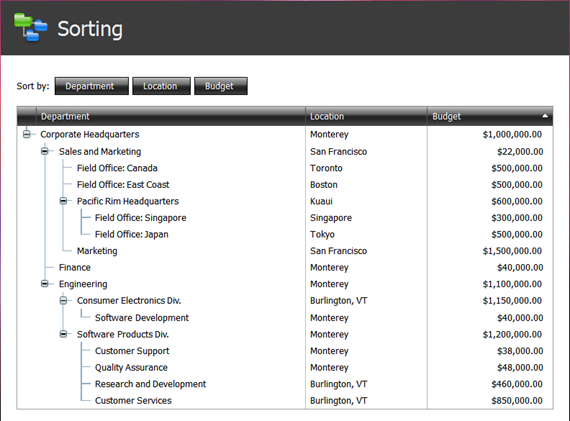Sort by Department using the top button
The width and height of the screenshot is (570, 421).
92,86
